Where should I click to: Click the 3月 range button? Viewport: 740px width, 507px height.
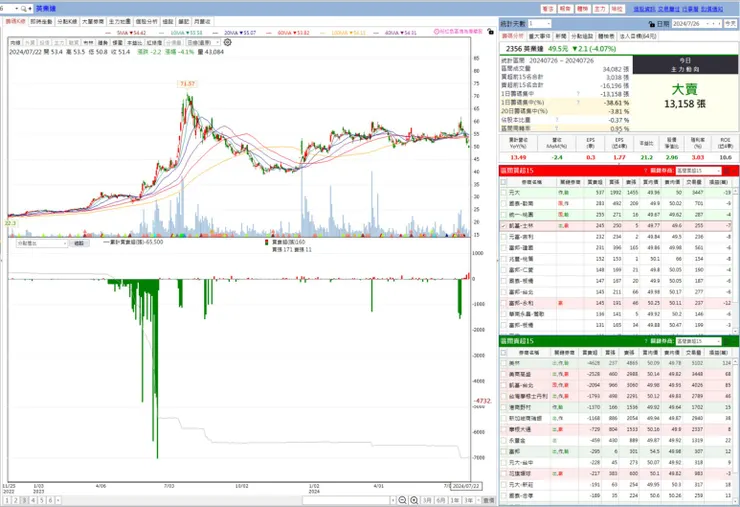(427, 500)
